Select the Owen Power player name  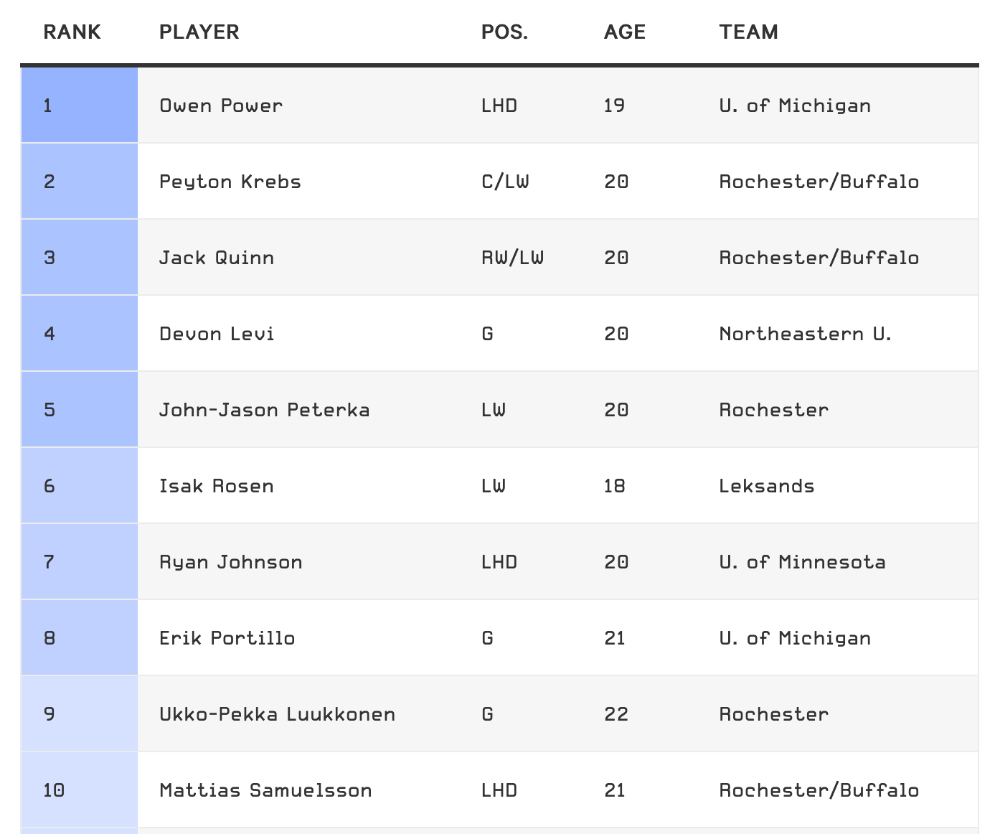coord(221,105)
